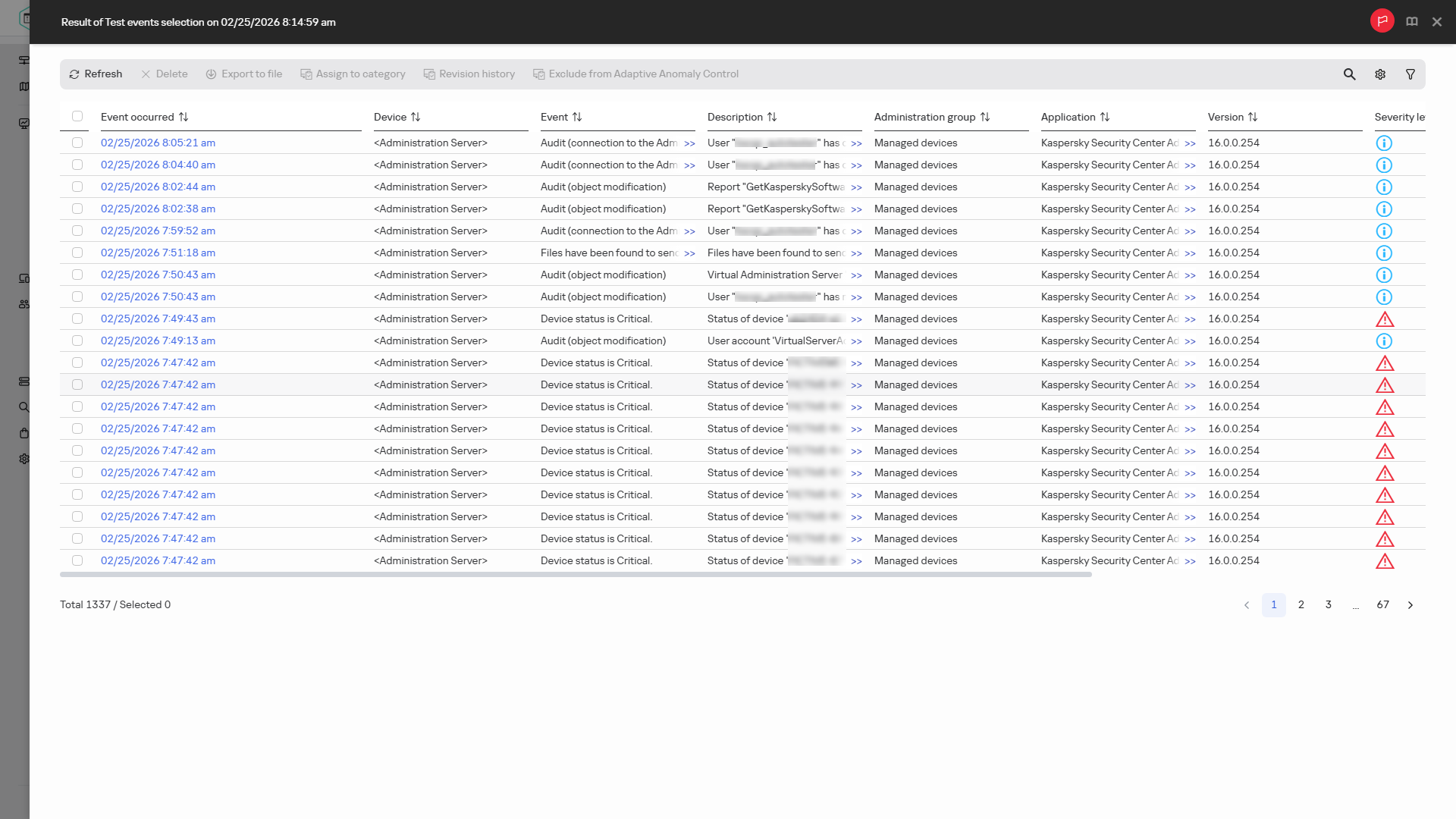Check the row for 8:04:40 am event
1456x819 pixels.
tap(77, 165)
